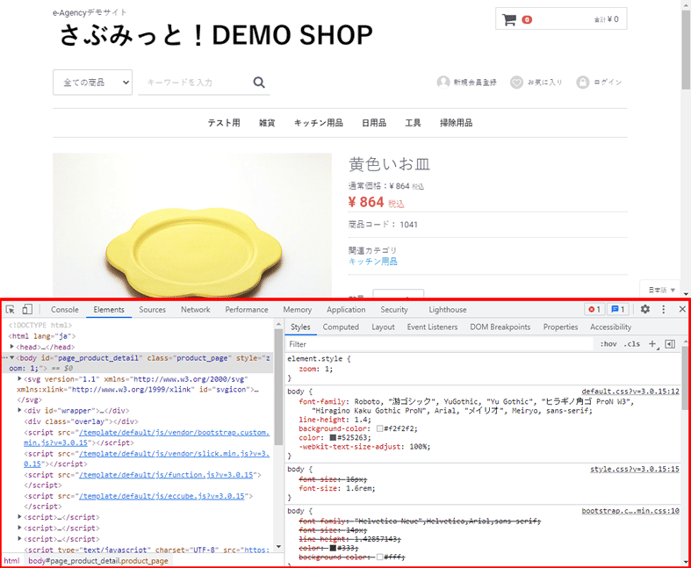Click the new member registration icon

(443, 82)
